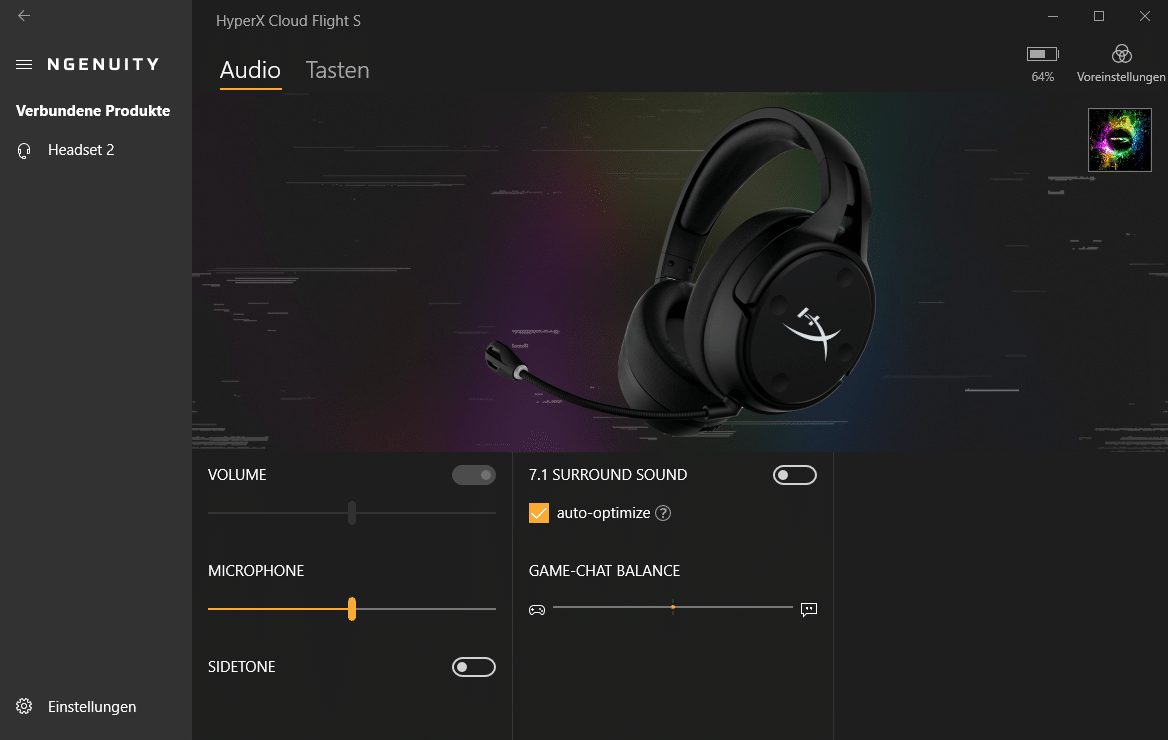Click the gamepad icon on balance slider
1168x740 pixels.
[x=537, y=610]
